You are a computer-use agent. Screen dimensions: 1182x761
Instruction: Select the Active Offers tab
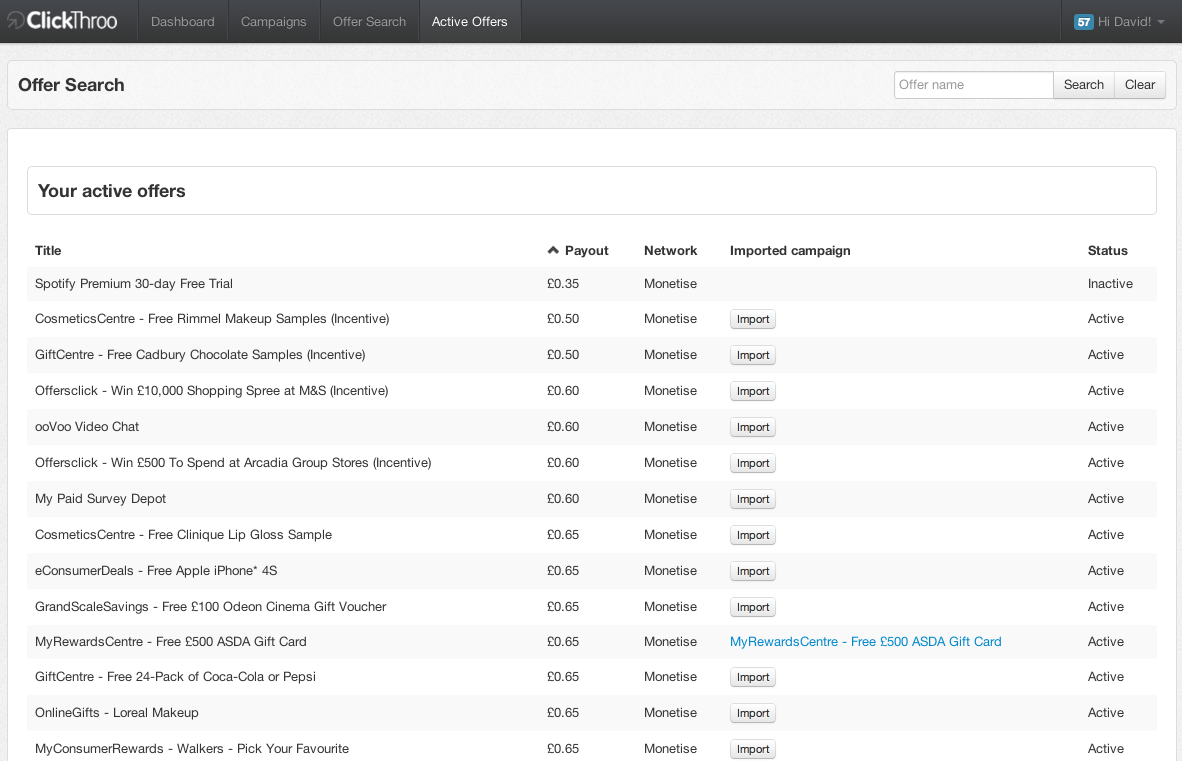(469, 22)
